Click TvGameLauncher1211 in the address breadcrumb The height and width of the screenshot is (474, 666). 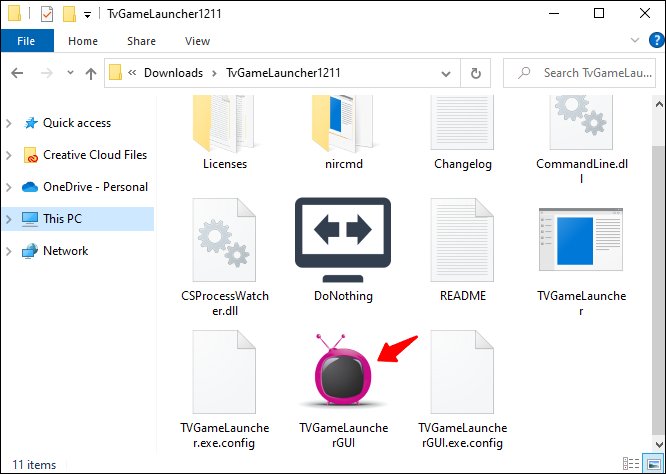[x=283, y=73]
